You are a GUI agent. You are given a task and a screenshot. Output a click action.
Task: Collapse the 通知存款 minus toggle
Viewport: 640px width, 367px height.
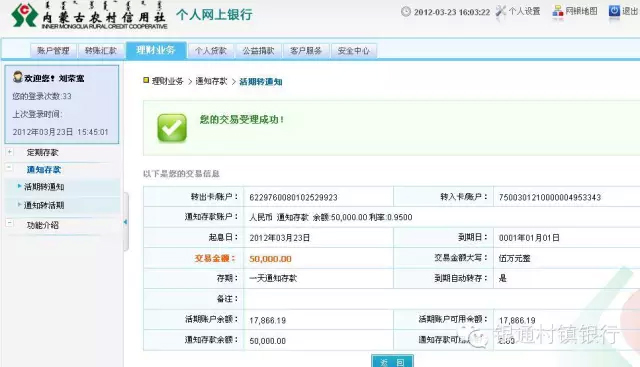[x=9, y=168]
